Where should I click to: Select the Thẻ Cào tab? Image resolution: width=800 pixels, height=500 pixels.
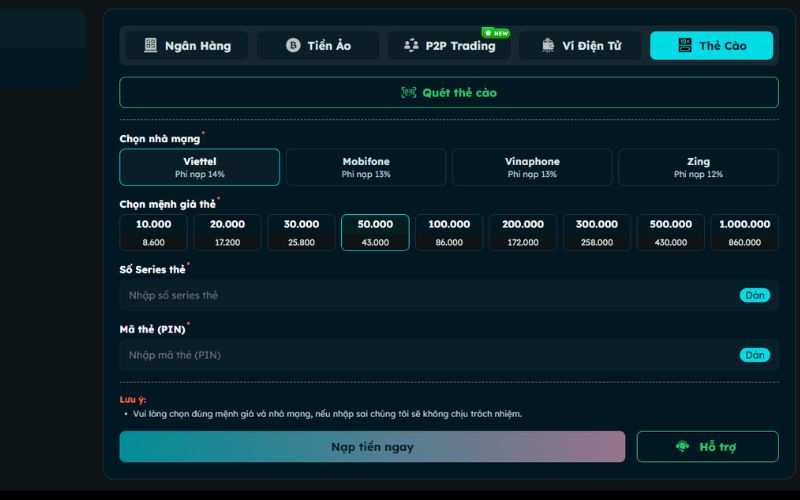point(711,45)
